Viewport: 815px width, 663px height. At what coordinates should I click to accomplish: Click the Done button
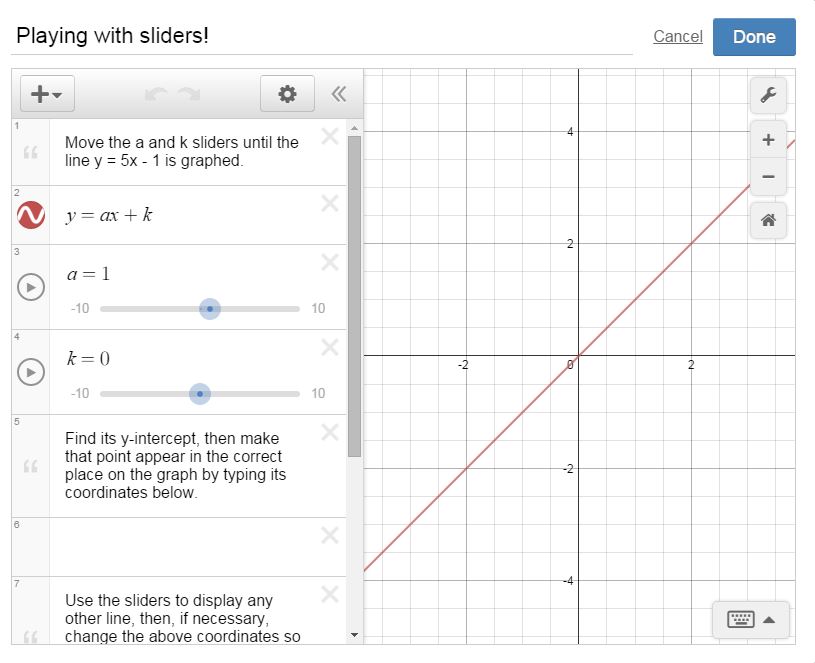click(754, 37)
